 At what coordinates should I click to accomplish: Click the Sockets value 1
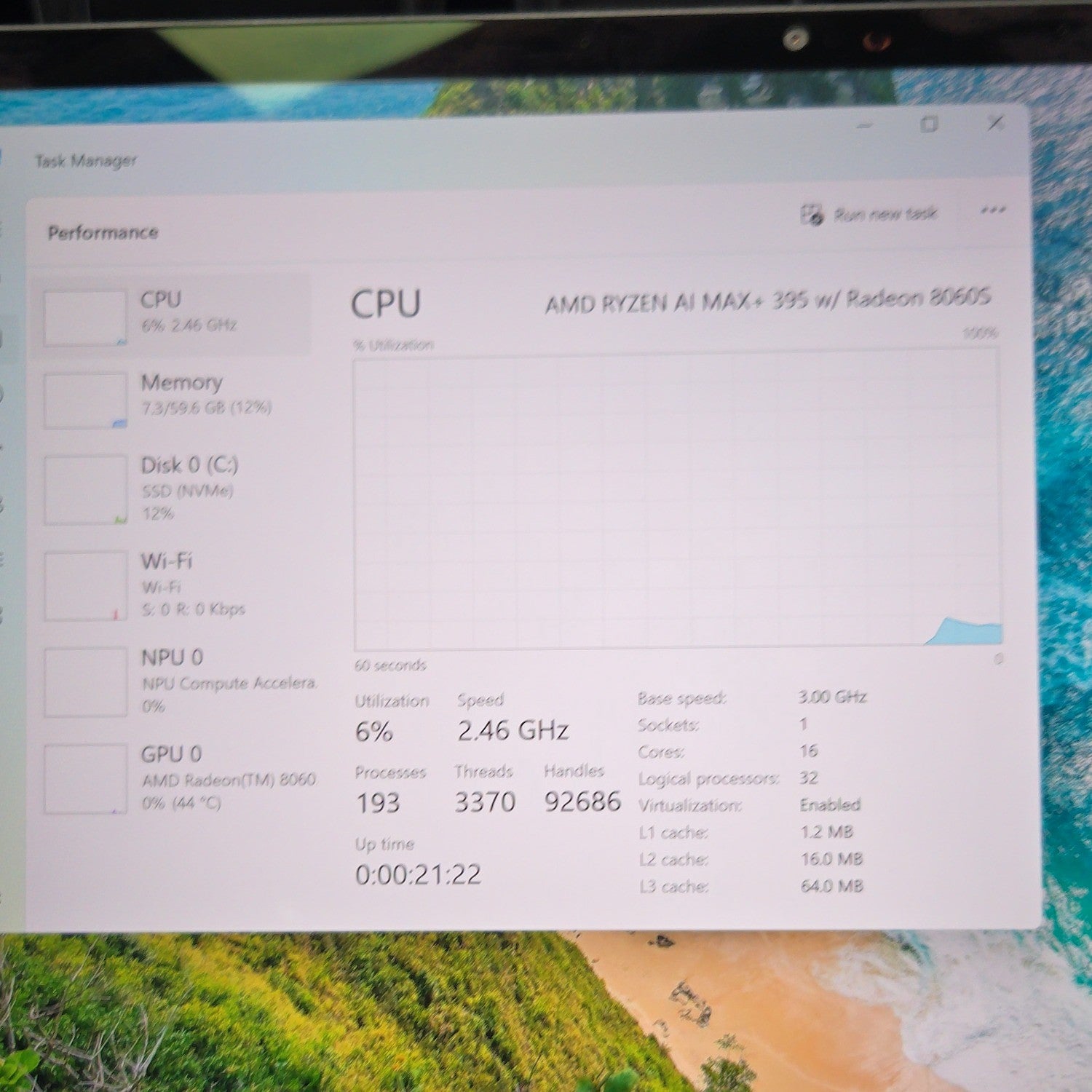point(803,724)
